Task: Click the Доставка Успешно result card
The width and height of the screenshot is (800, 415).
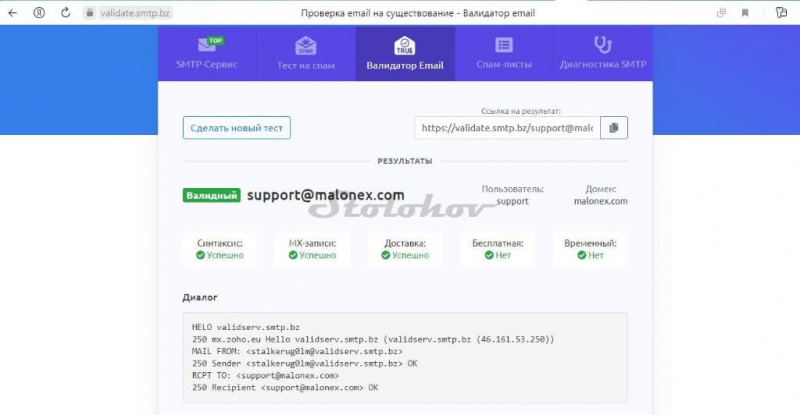Action: click(x=405, y=249)
